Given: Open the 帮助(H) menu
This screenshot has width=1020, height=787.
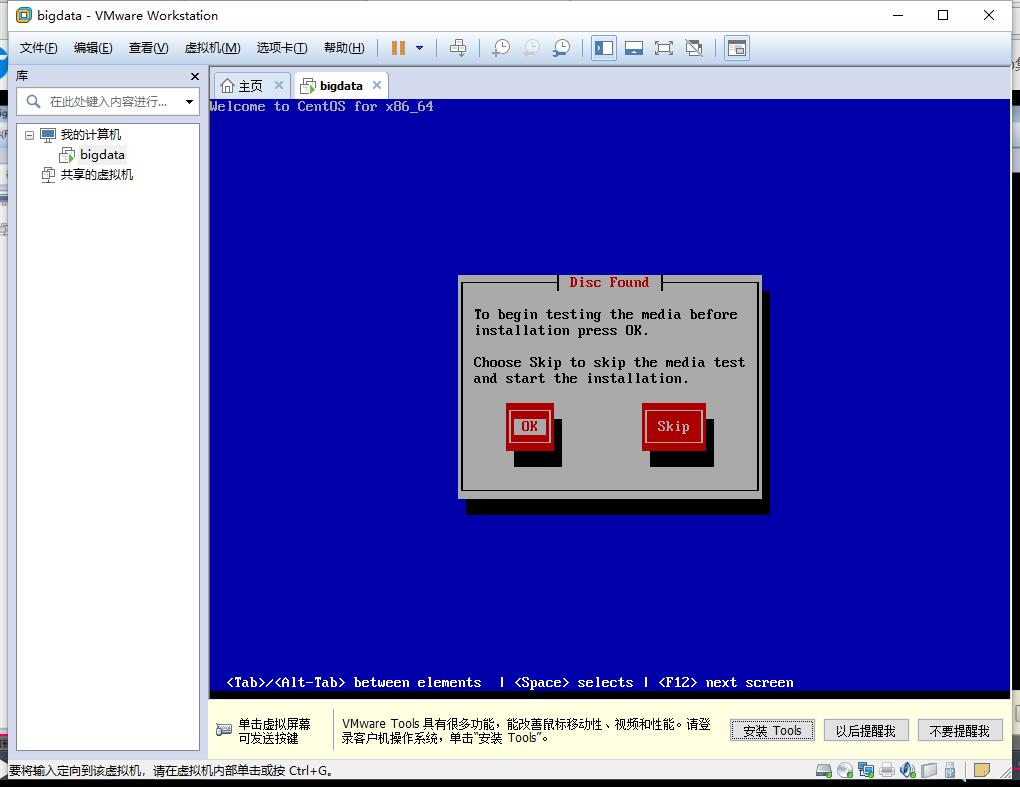Looking at the screenshot, I should pyautogui.click(x=344, y=48).
